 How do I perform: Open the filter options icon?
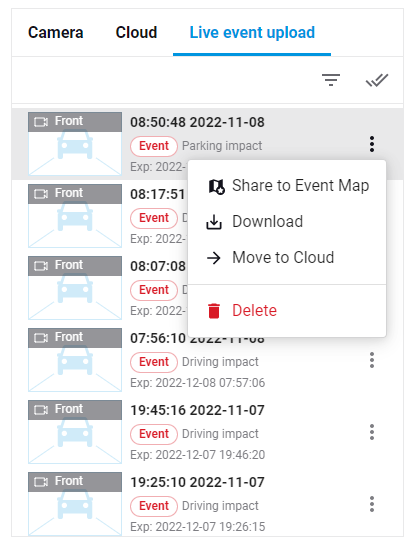point(331,80)
